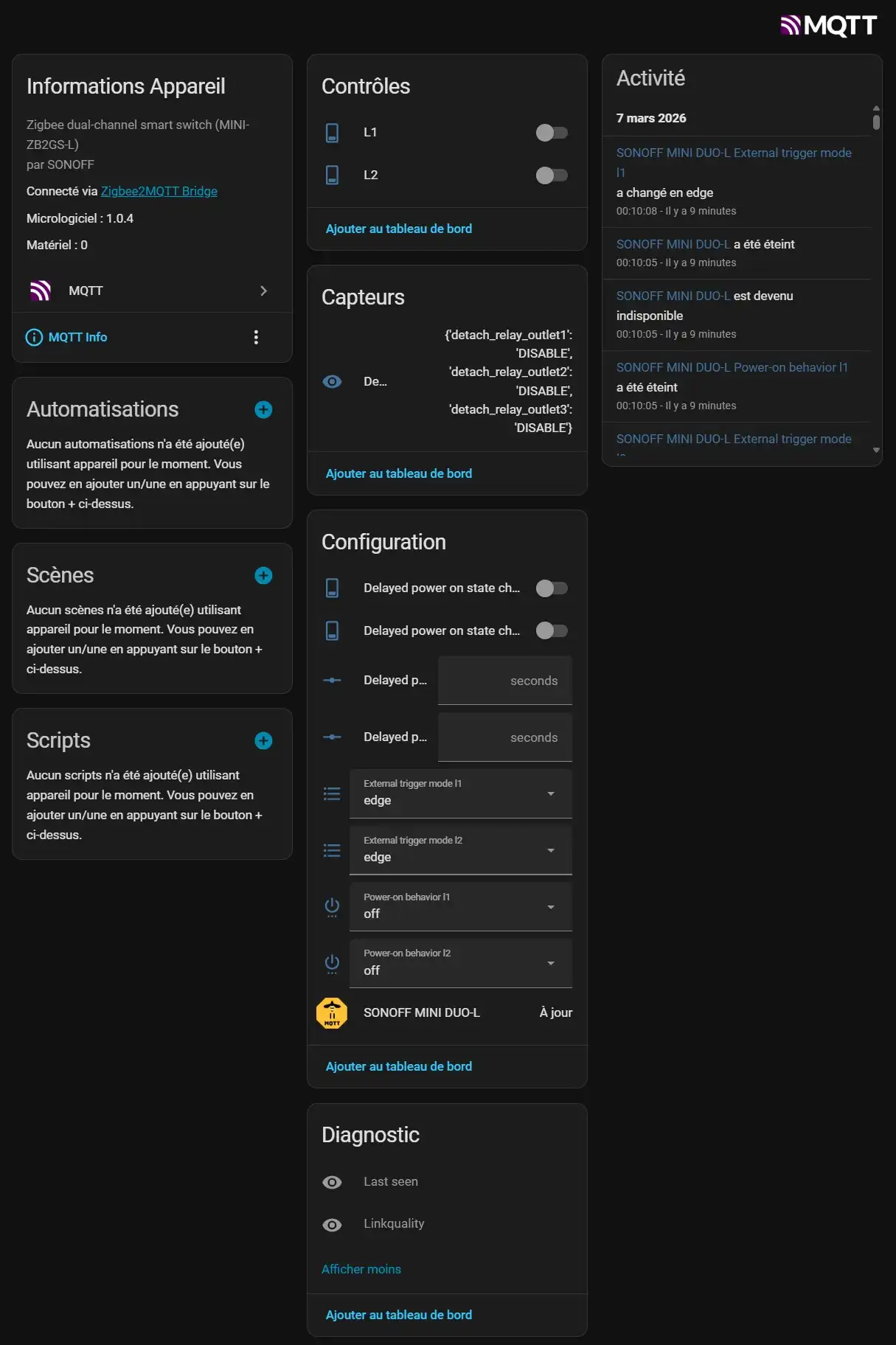Open the three-dot menu beside MQTT Info
Viewport: 896px width, 1345px height.
256,338
